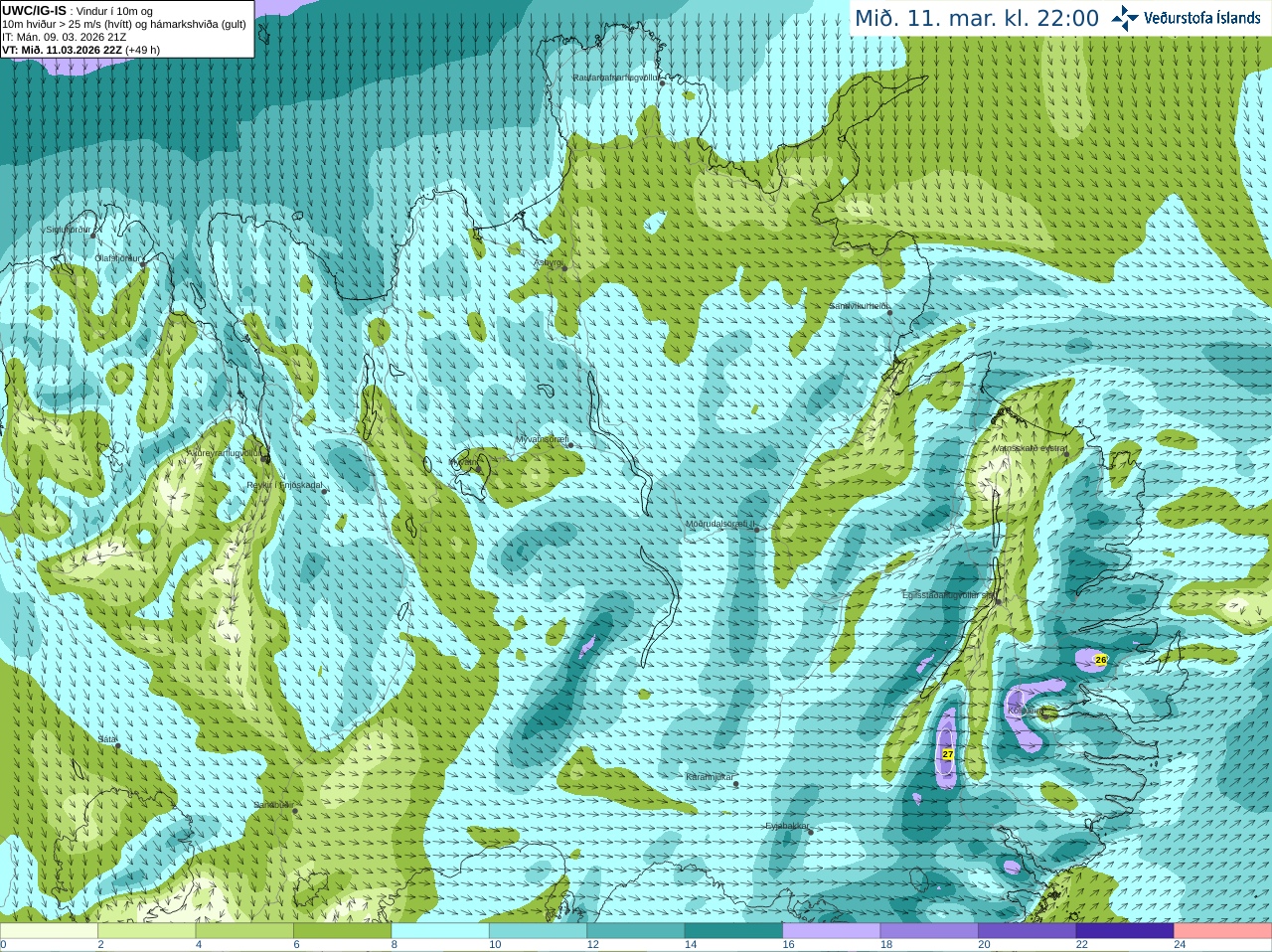Click the Siglufjörður station dot
Image resolution: width=1272 pixels, height=952 pixels.
click(93, 236)
